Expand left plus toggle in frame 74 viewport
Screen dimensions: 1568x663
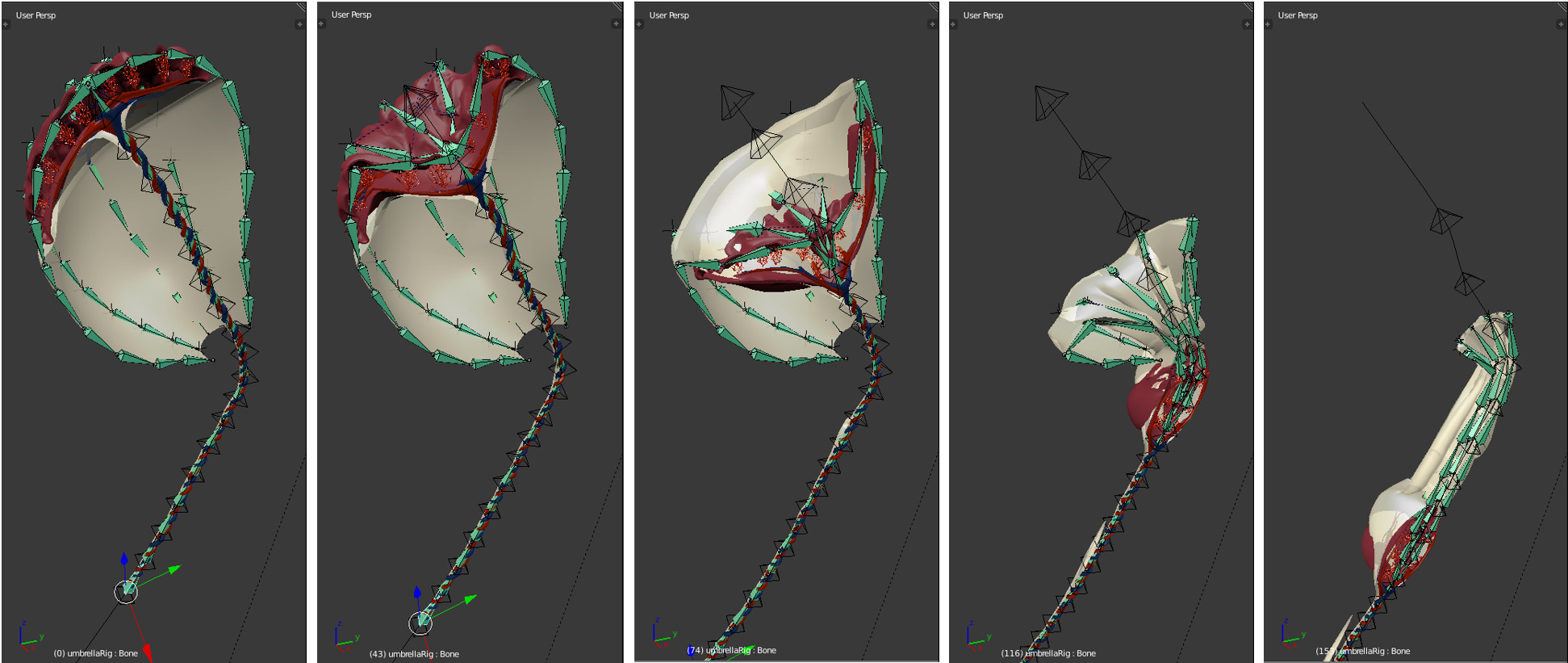coord(638,24)
